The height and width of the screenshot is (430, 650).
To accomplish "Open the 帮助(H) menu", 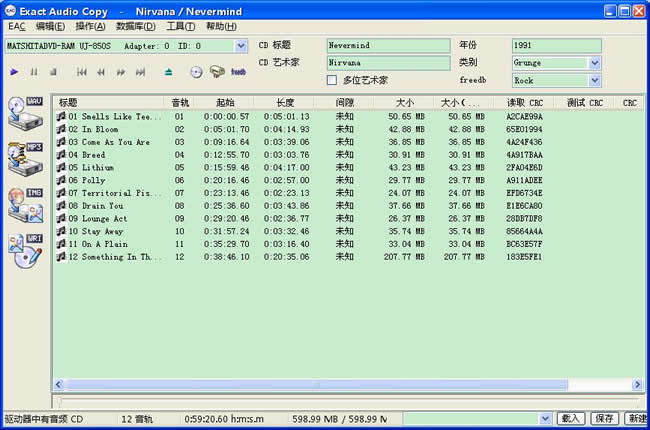I will click(x=221, y=27).
